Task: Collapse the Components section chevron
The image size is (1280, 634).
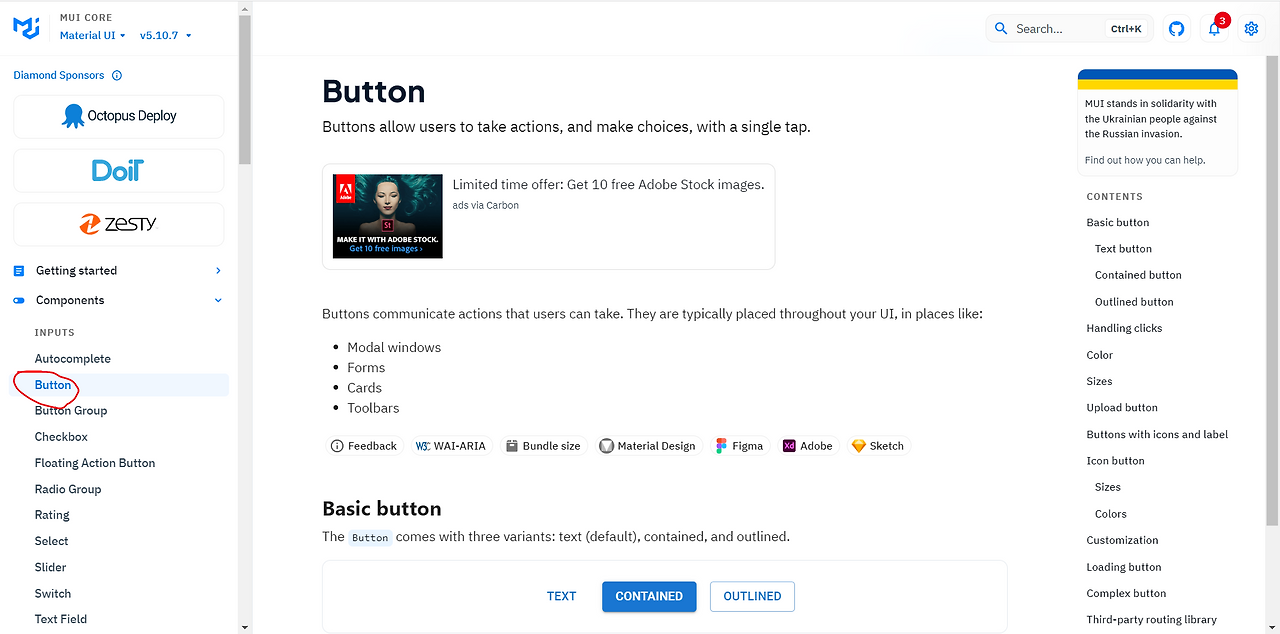Action: [217, 299]
